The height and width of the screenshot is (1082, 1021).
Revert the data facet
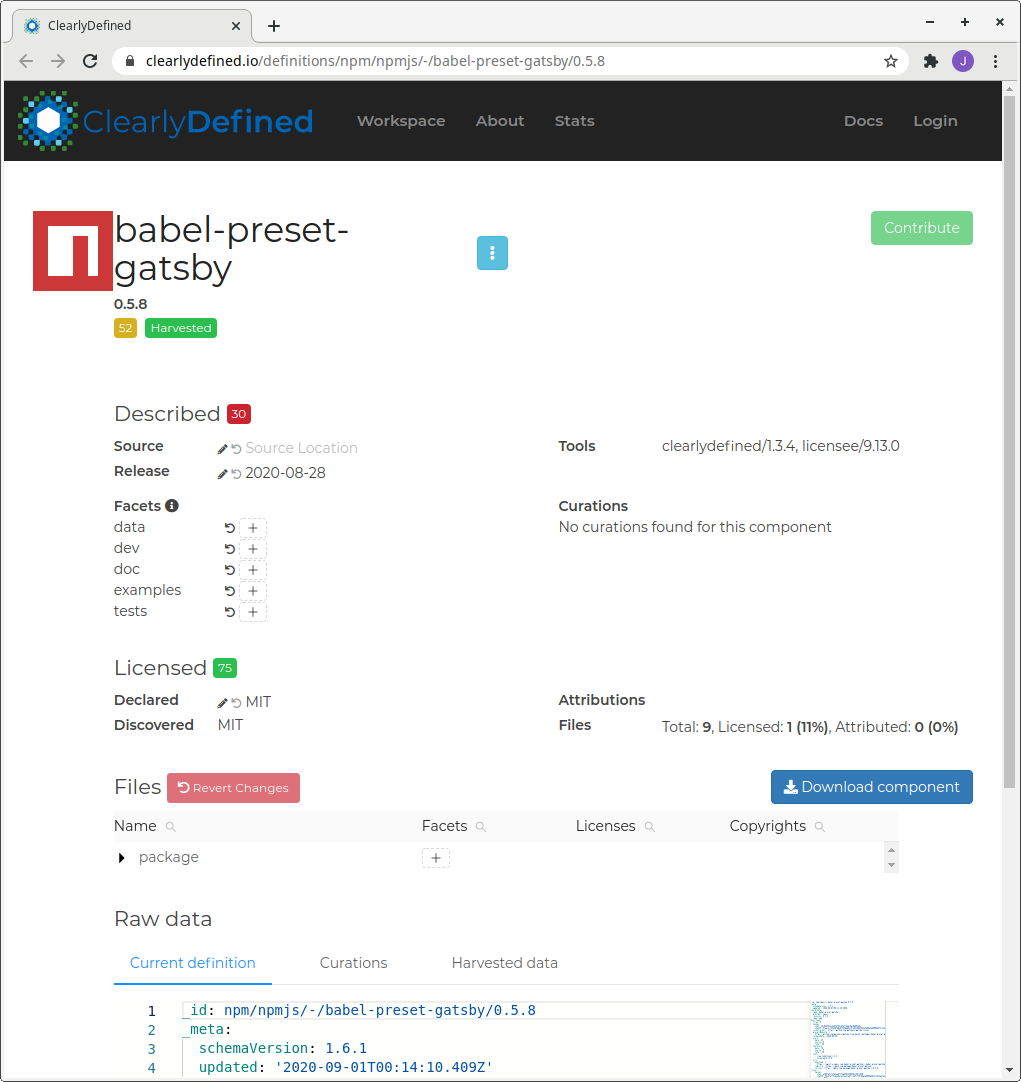click(x=230, y=528)
